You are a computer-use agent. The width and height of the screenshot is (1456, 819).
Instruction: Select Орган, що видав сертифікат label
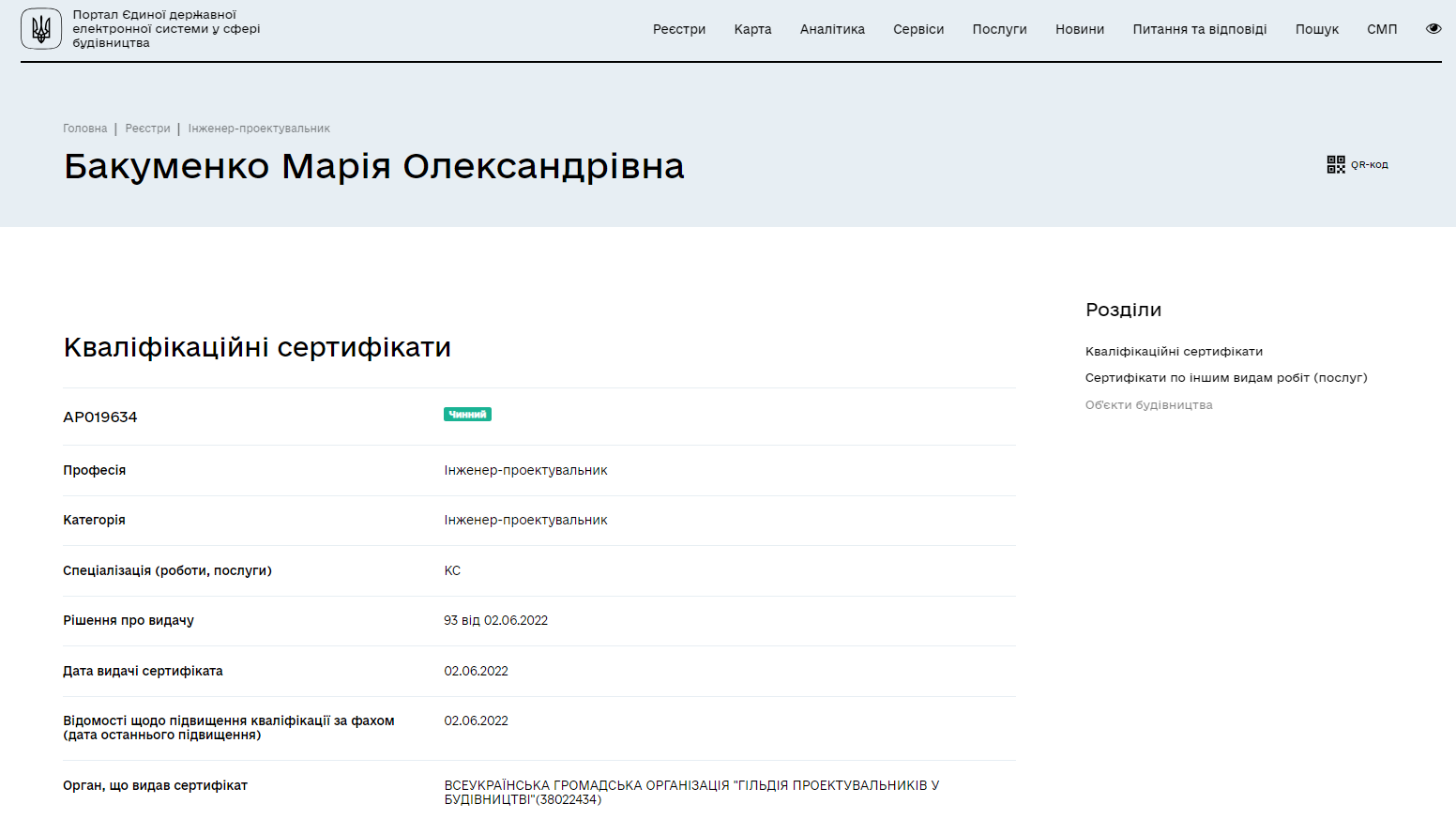(155, 786)
